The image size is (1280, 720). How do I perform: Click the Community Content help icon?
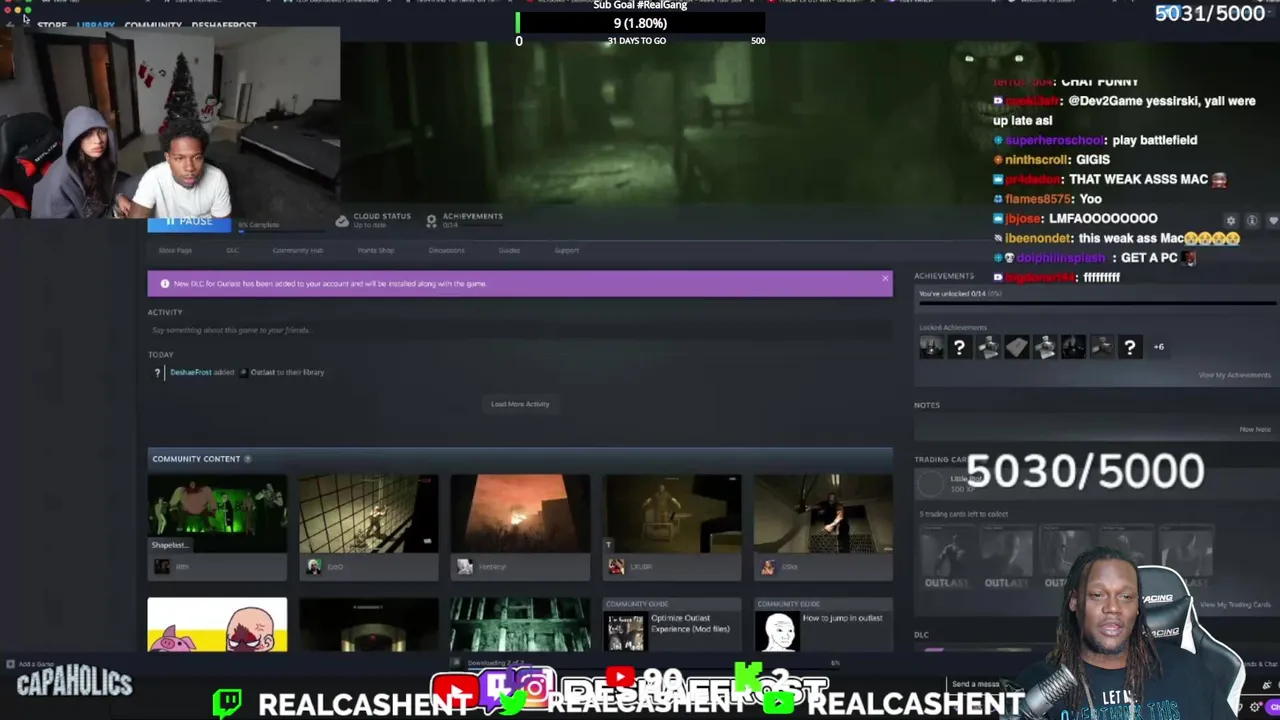247,459
